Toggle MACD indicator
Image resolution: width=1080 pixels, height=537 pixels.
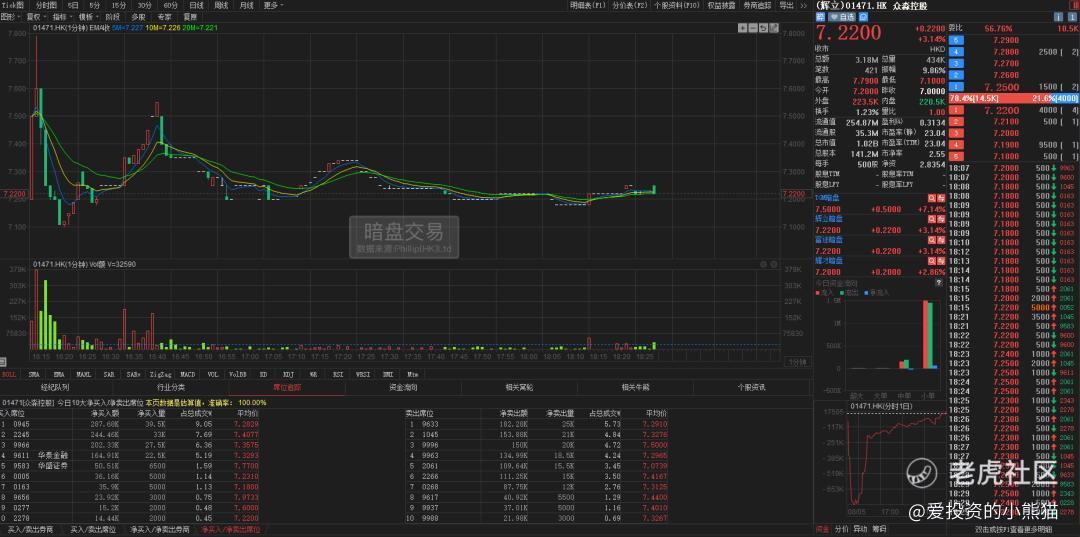[187, 375]
